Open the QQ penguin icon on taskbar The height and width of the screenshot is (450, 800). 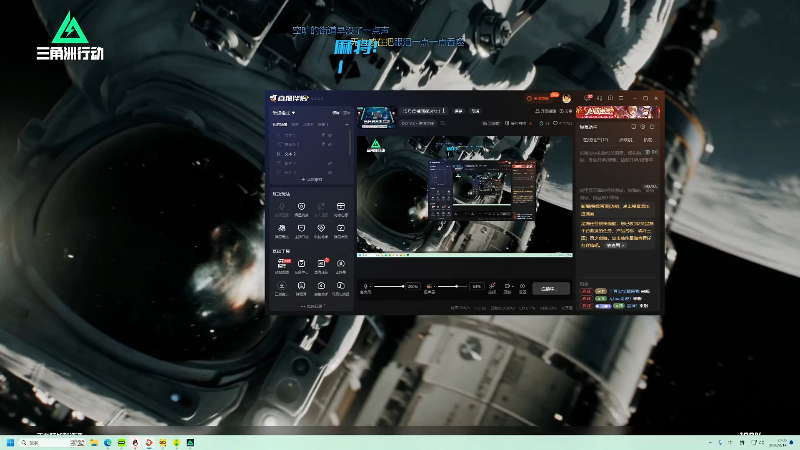click(x=135, y=442)
